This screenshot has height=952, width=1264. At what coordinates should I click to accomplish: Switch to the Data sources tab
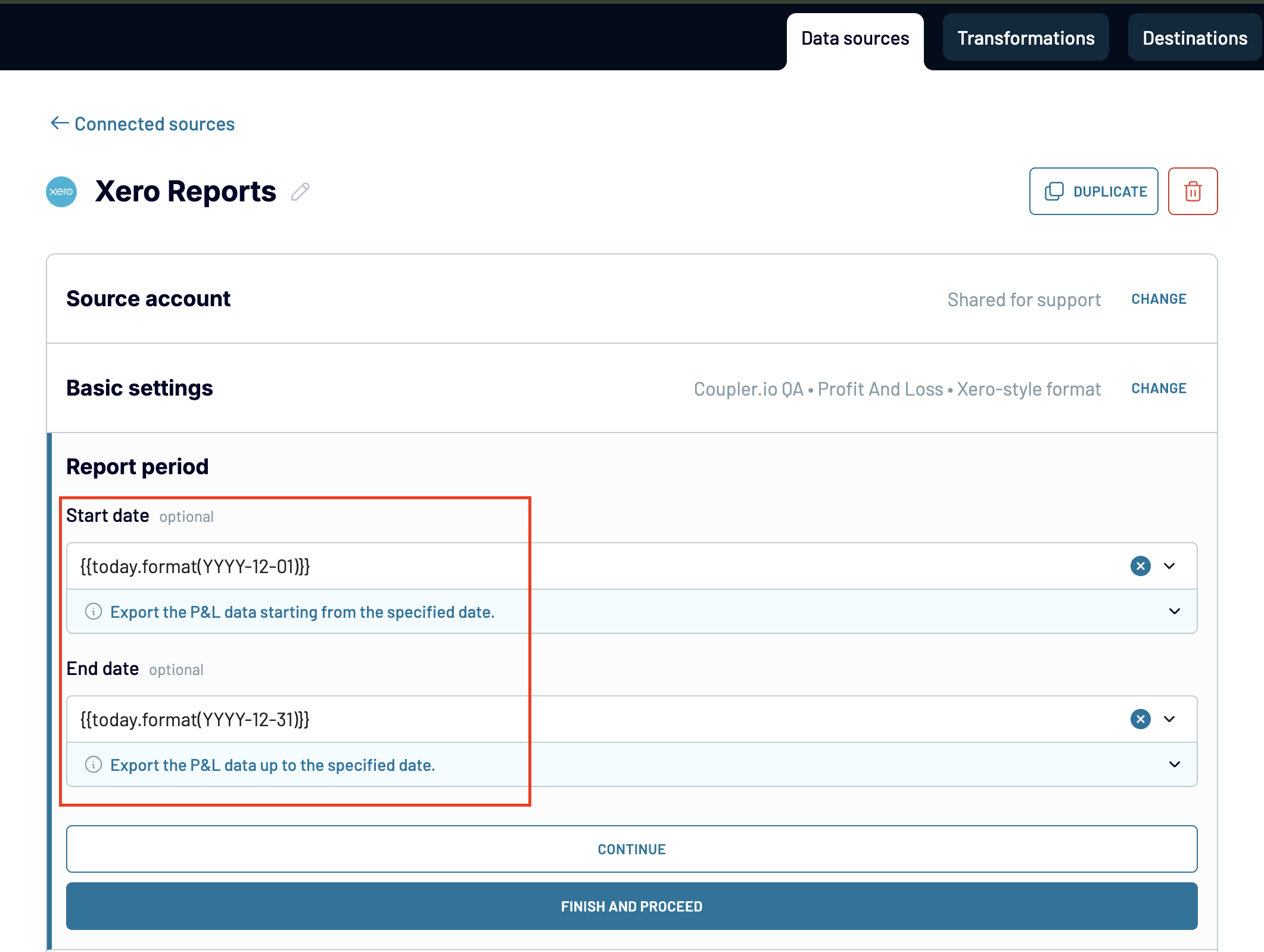855,39
